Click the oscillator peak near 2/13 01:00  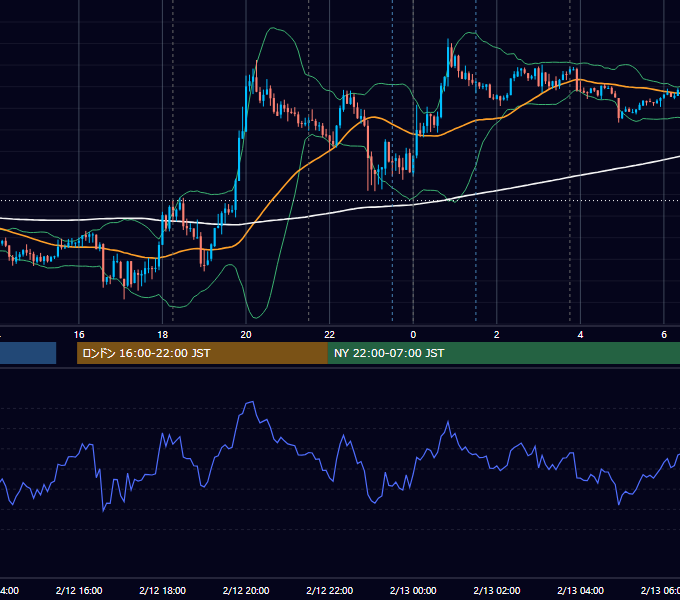pyautogui.click(x=448, y=422)
